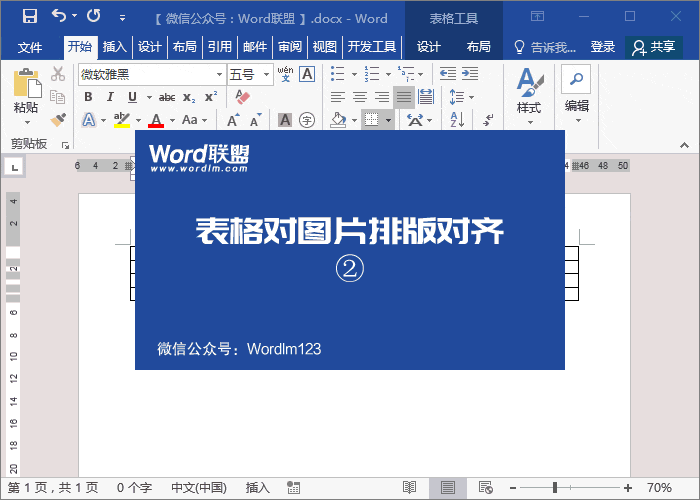Click the Redo/repeat arrow icon
700x500 pixels.
[94, 16]
